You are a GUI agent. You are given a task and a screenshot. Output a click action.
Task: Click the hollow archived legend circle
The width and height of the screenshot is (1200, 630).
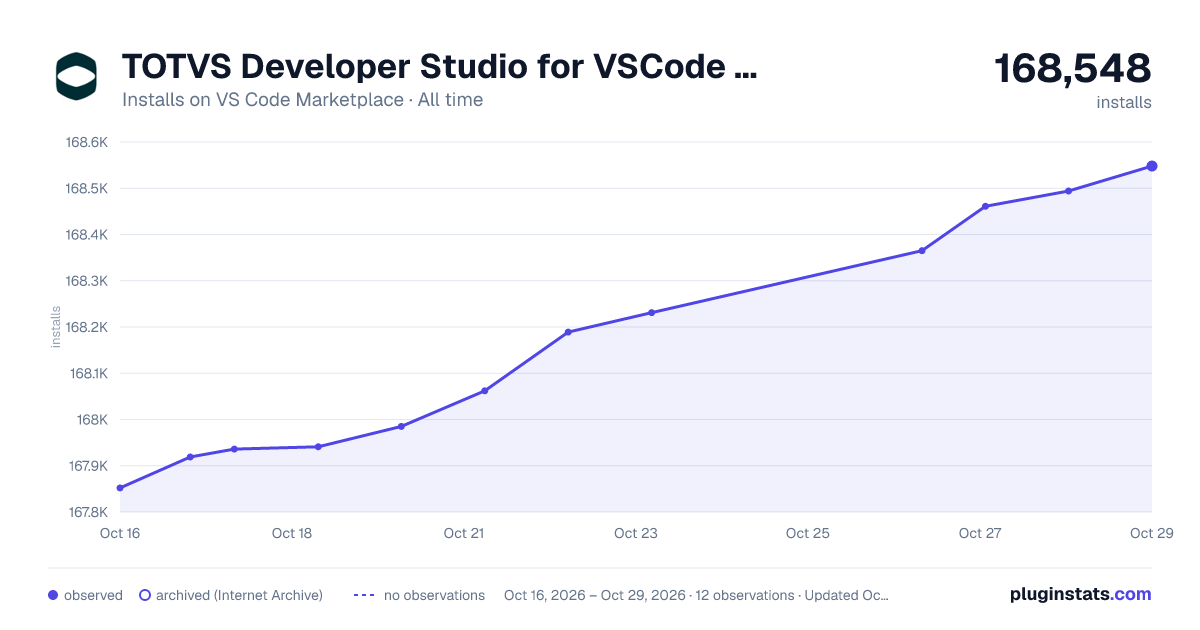tap(145, 595)
